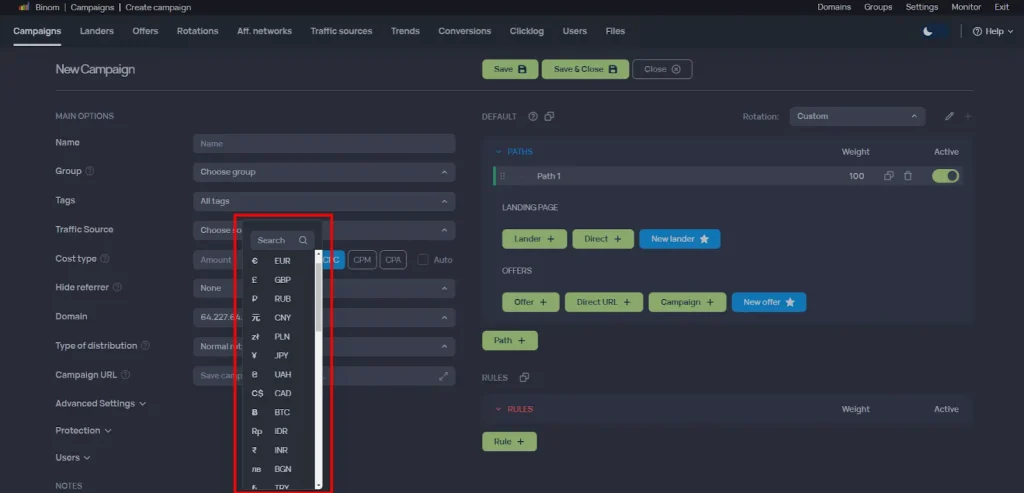Screen dimensions: 1024x493
Task: Click the help icon next to Group
Action: coord(90,171)
